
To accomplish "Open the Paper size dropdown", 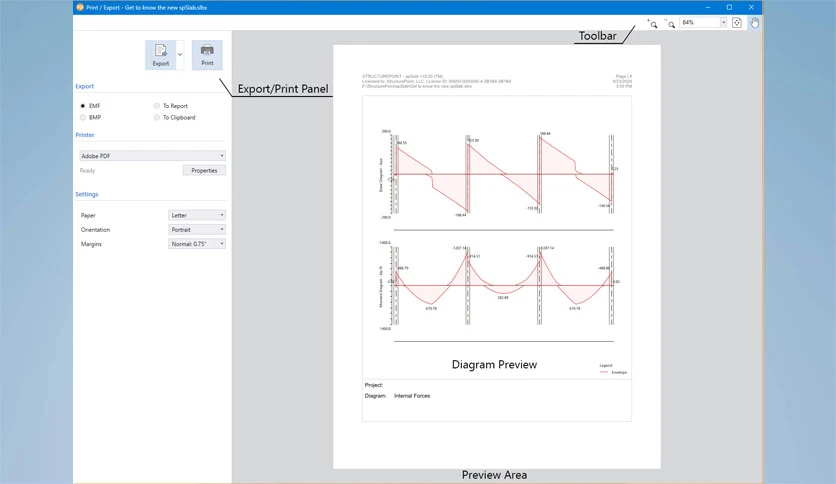I will (197, 215).
